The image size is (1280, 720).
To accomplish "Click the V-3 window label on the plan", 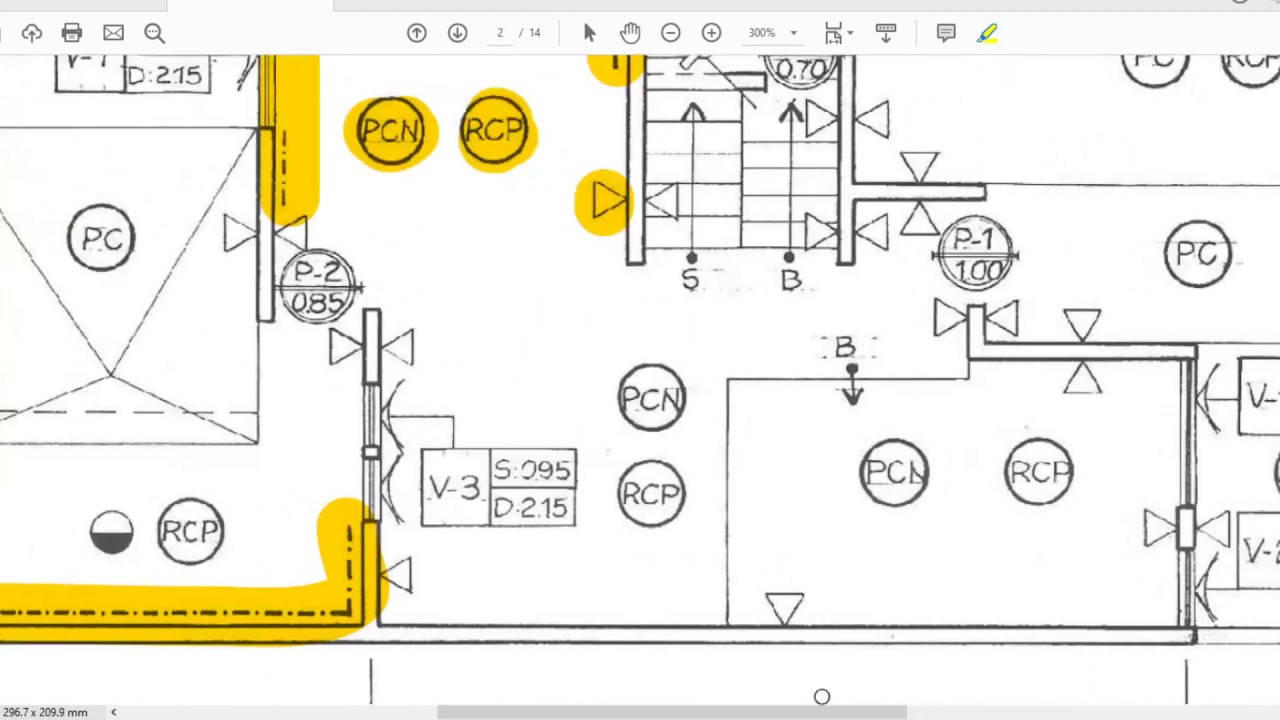I will (x=454, y=488).
